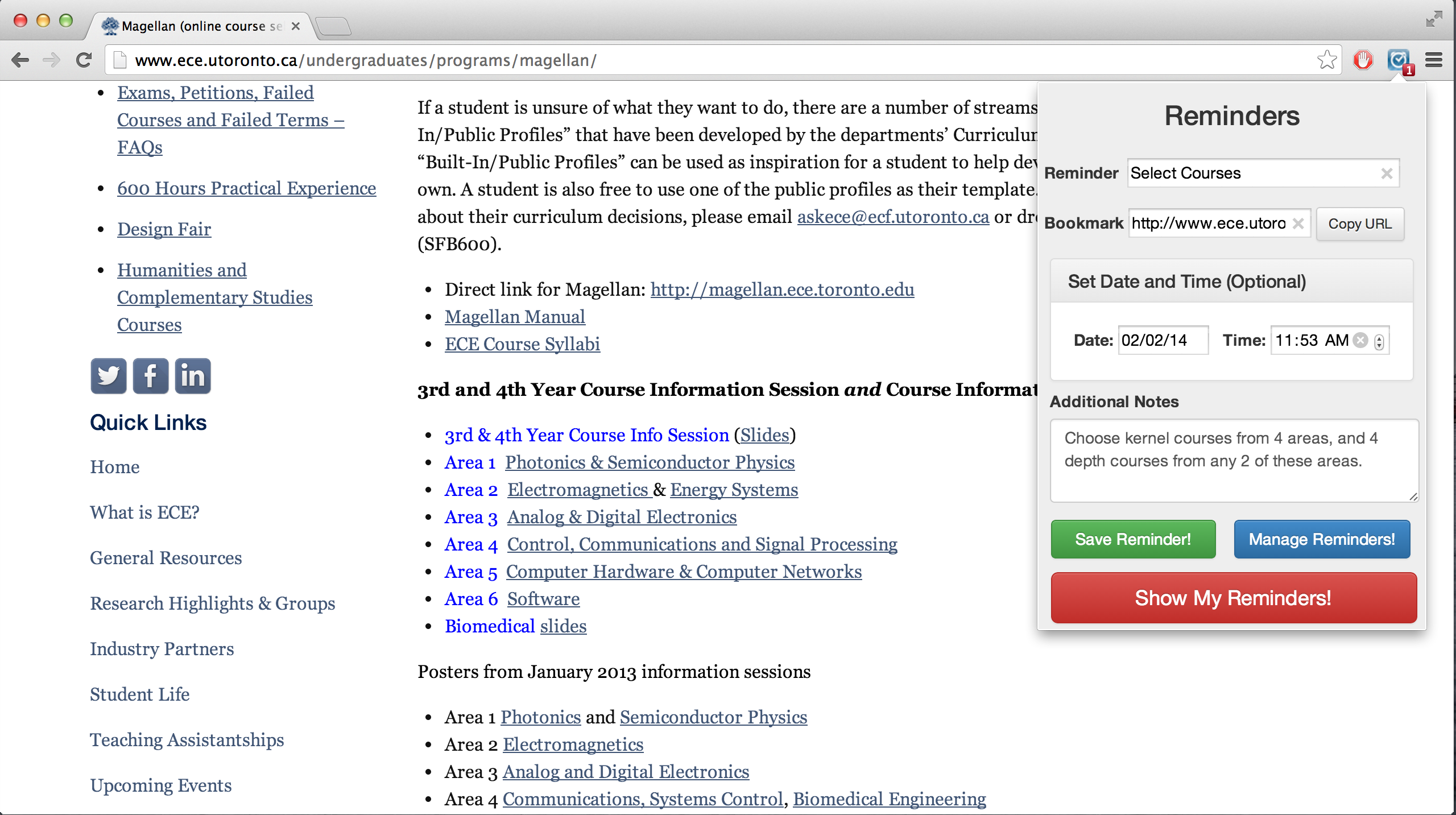Viewport: 1456px width, 815px height.
Task: Click the Additional Notes text area
Action: [1233, 461]
